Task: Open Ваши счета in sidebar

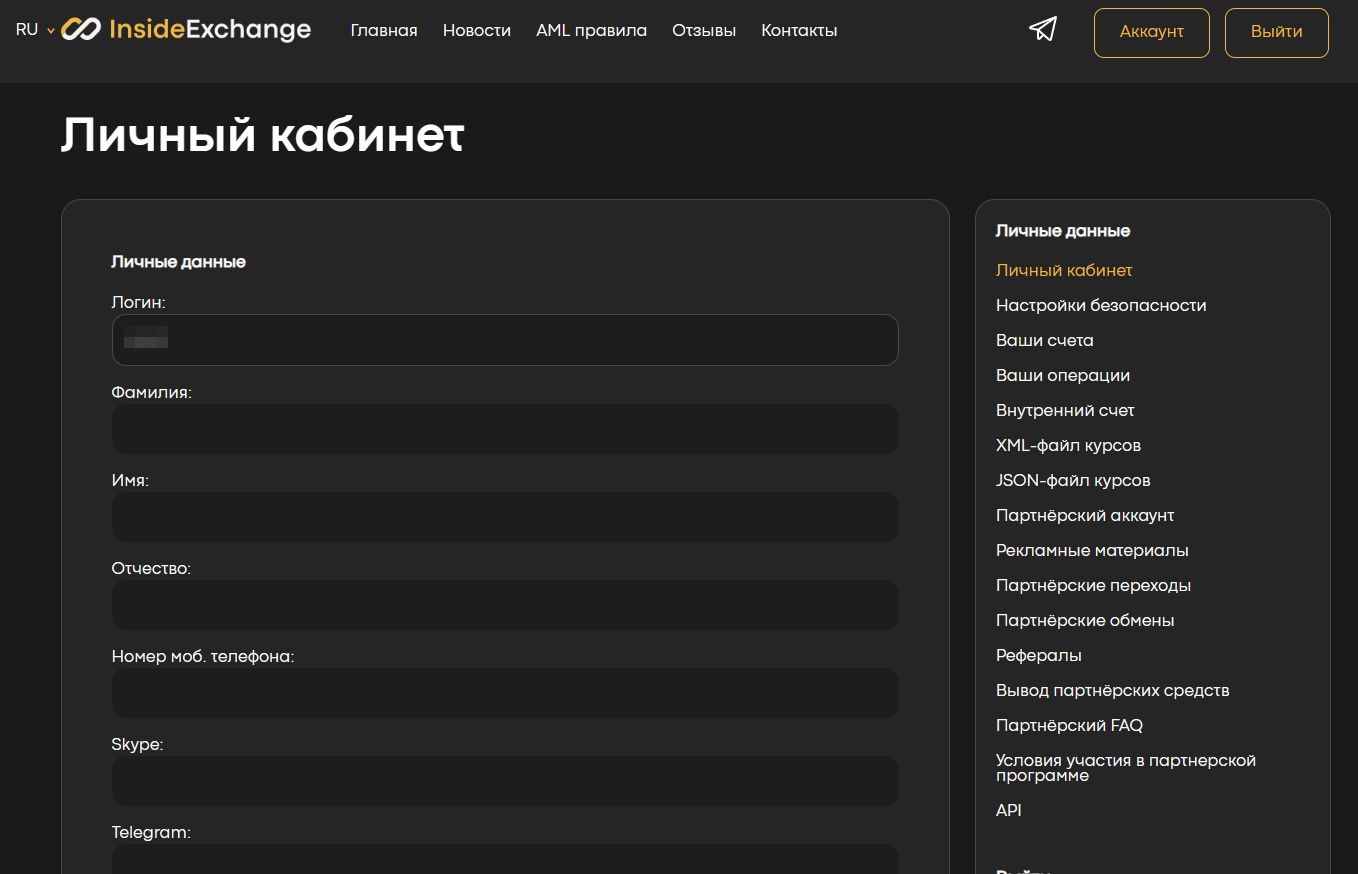Action: click(1045, 341)
